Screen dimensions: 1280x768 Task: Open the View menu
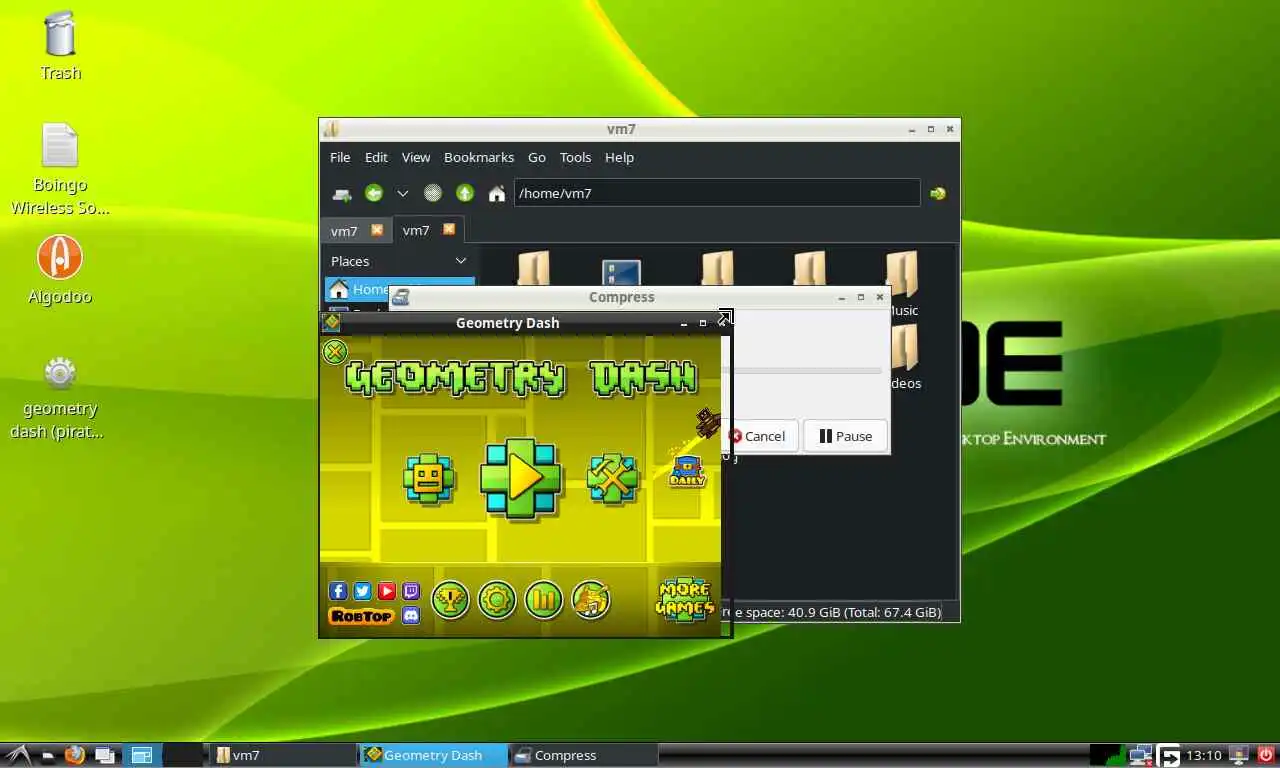416,157
